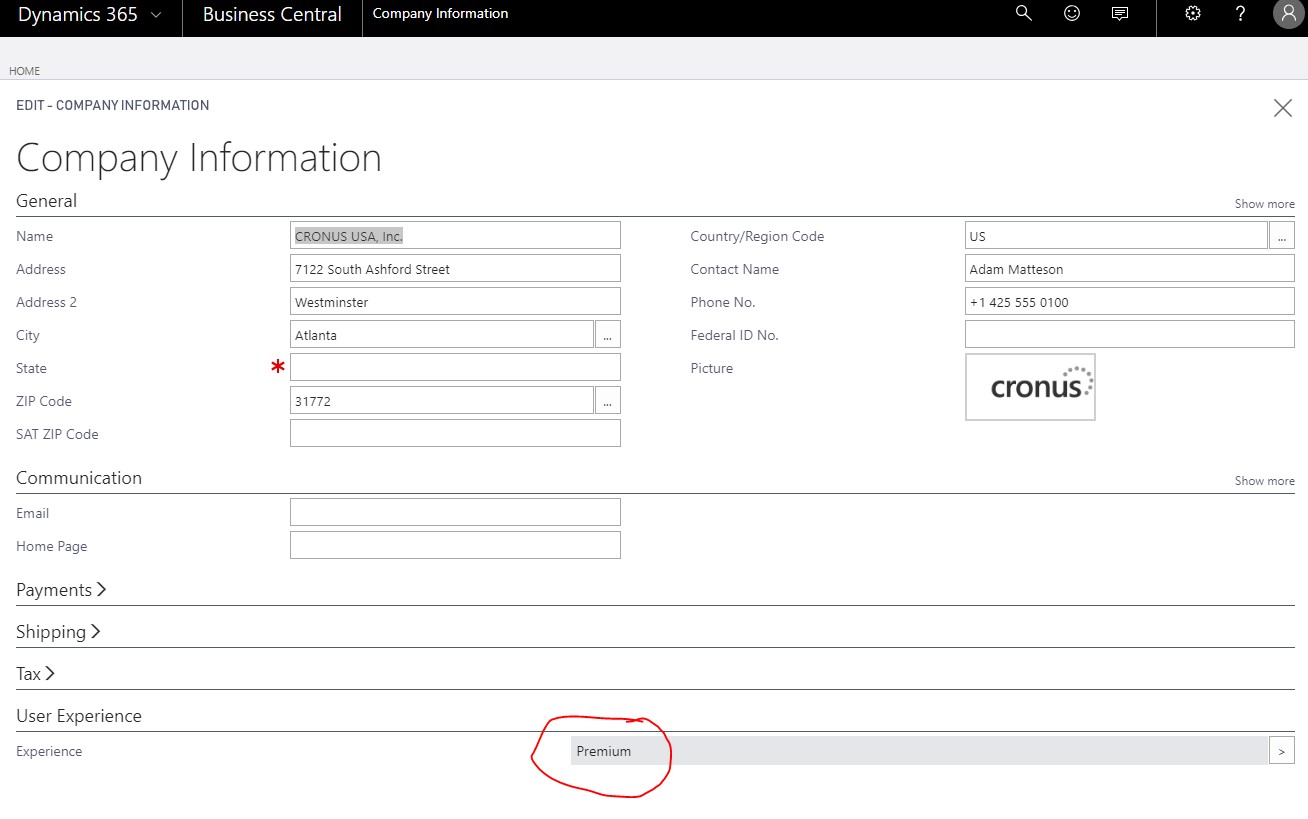The image size is (1308, 819).
Task: Click the Address field 7122 South Ashford Street
Action: pyautogui.click(x=455, y=269)
